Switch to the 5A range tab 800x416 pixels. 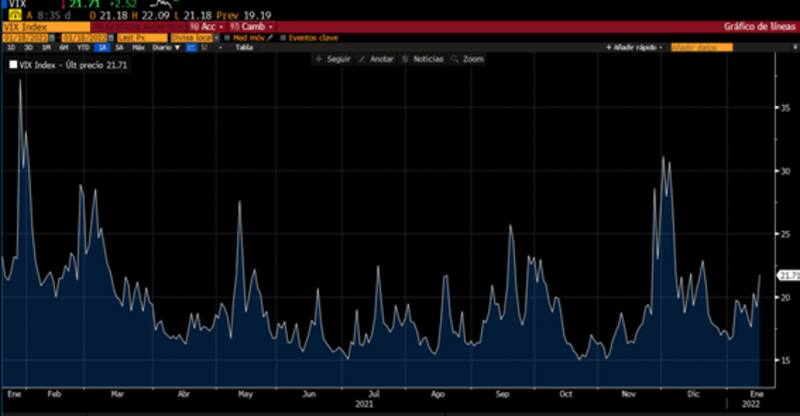[x=119, y=47]
